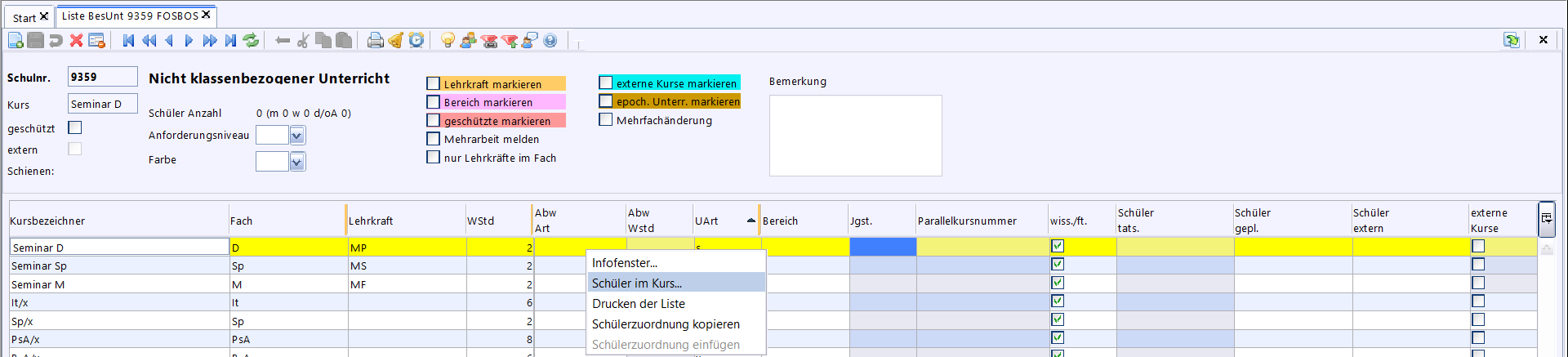Click the red funnel filter settings icon
The image size is (1568, 357).
pyautogui.click(x=488, y=40)
